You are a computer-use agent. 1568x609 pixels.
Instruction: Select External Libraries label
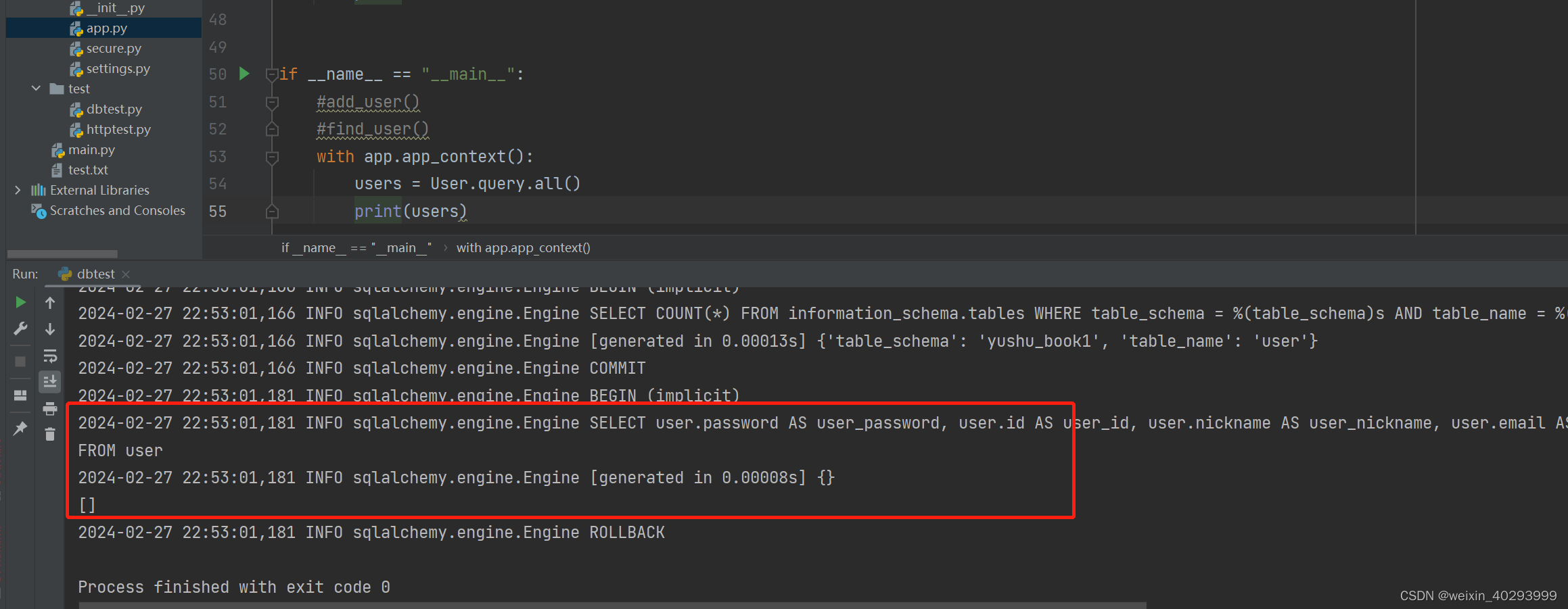[99, 191]
